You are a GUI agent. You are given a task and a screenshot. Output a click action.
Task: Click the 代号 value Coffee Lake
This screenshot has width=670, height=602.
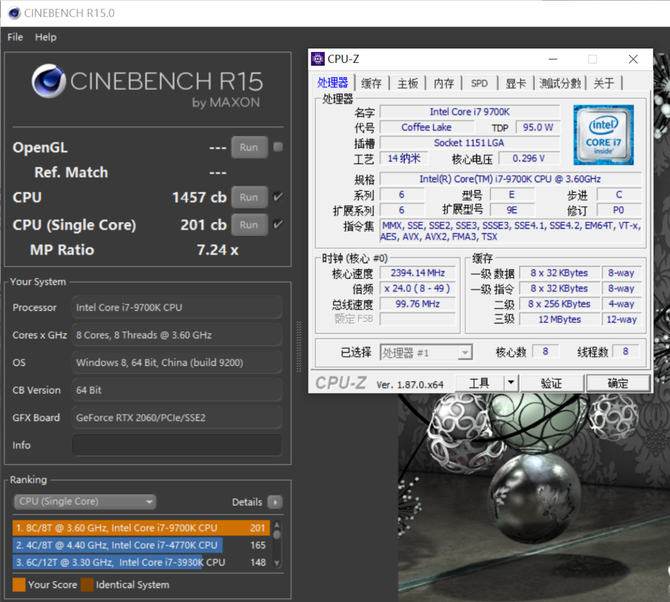coord(426,127)
